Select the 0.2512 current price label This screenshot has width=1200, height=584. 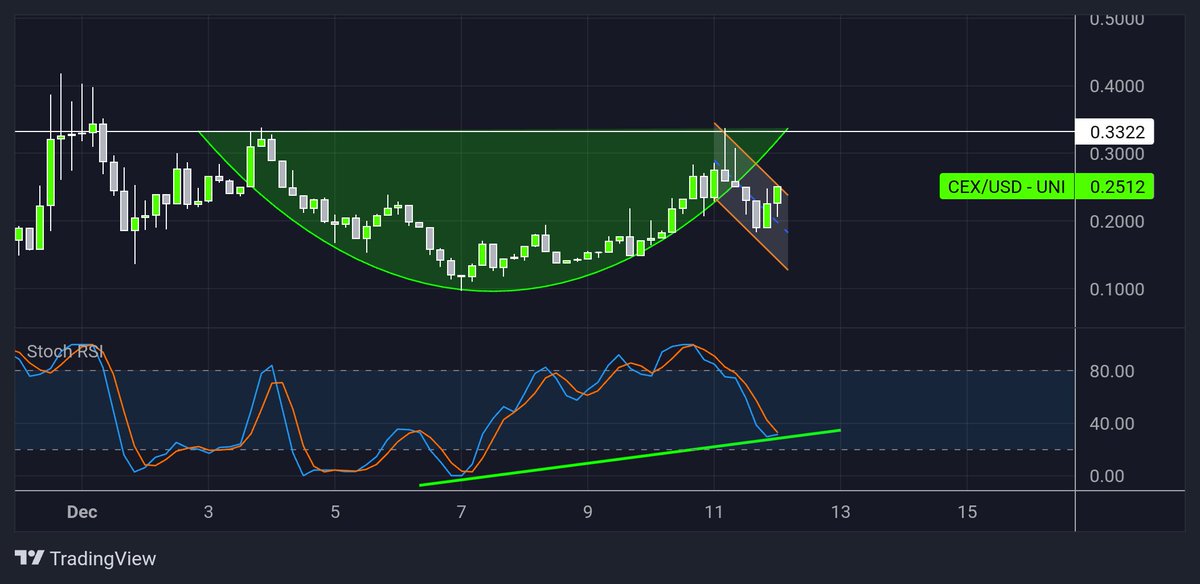1116,186
